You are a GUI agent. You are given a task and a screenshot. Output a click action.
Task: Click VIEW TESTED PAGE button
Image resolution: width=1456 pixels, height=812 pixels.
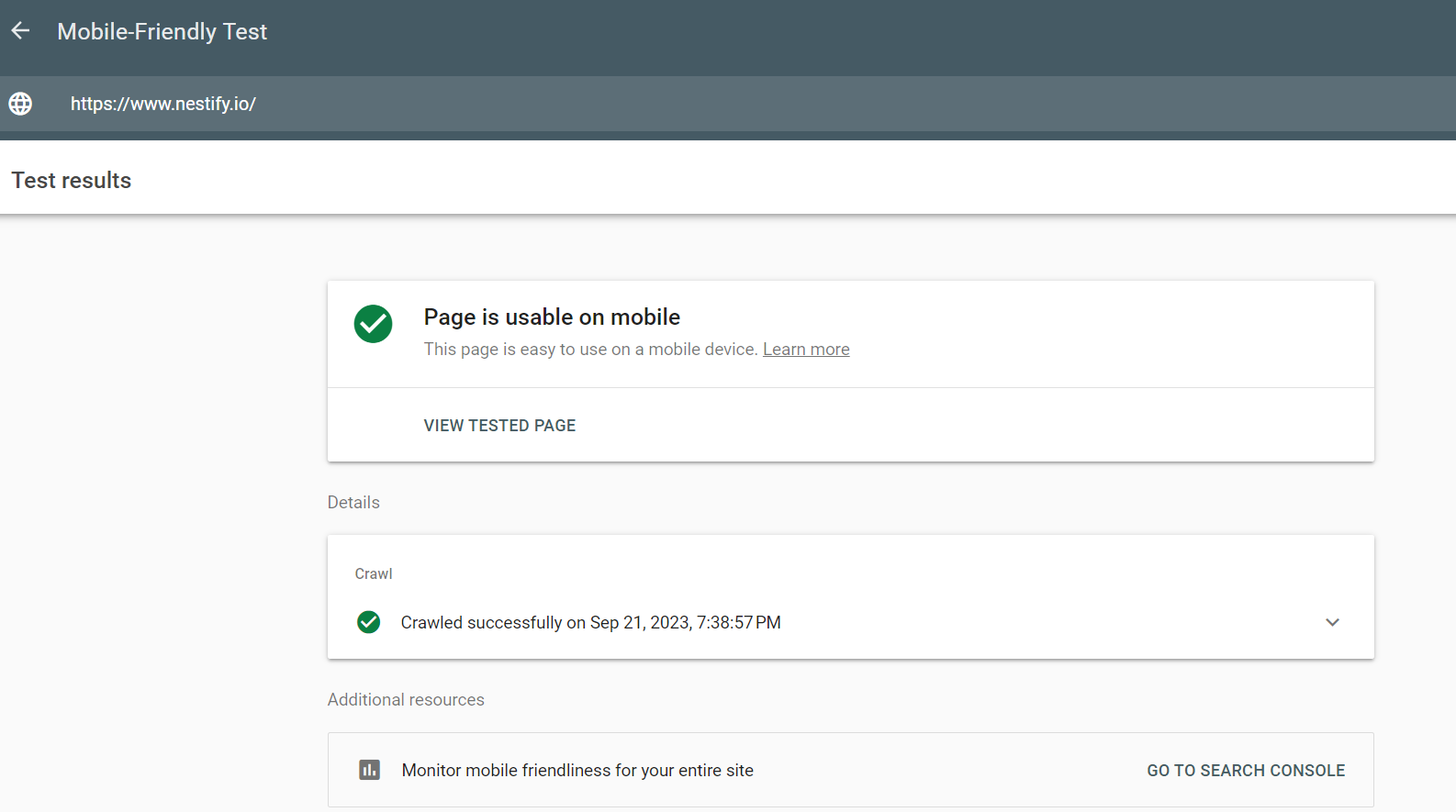499,426
